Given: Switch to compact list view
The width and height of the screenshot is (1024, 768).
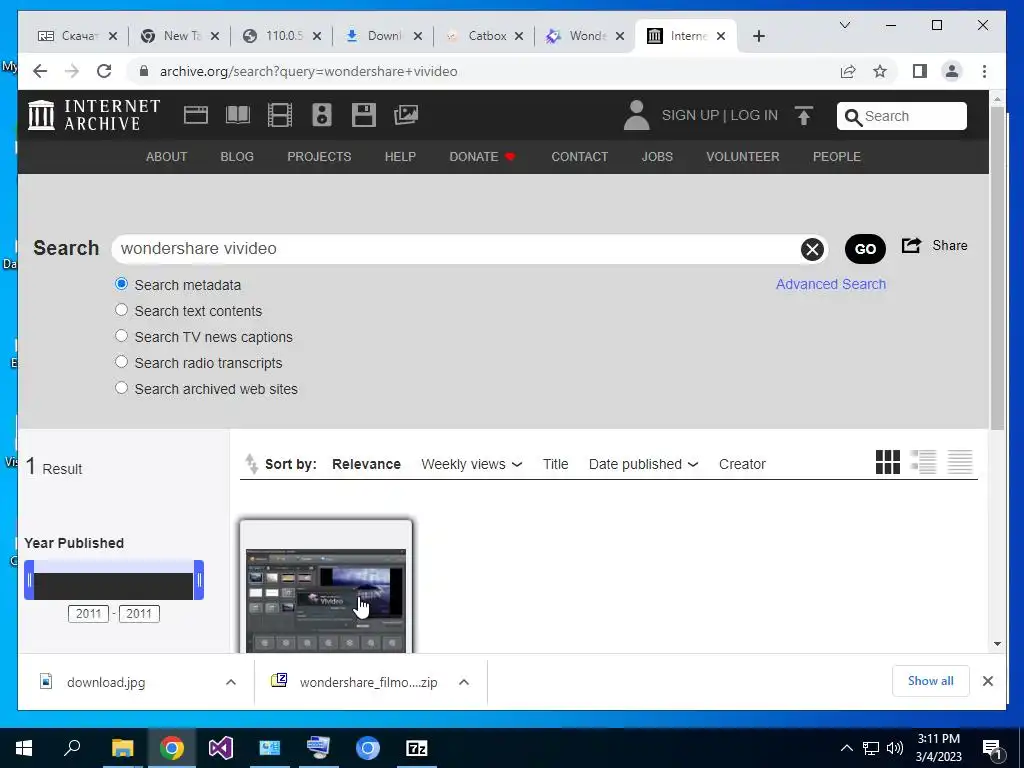Looking at the screenshot, I should 960,462.
